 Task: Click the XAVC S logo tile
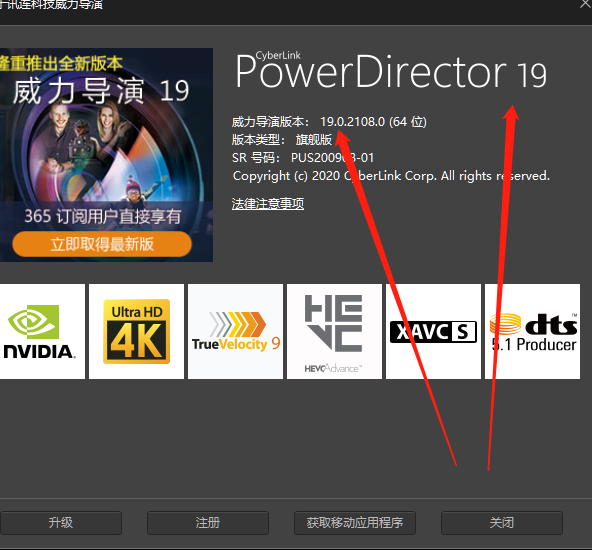(x=433, y=331)
